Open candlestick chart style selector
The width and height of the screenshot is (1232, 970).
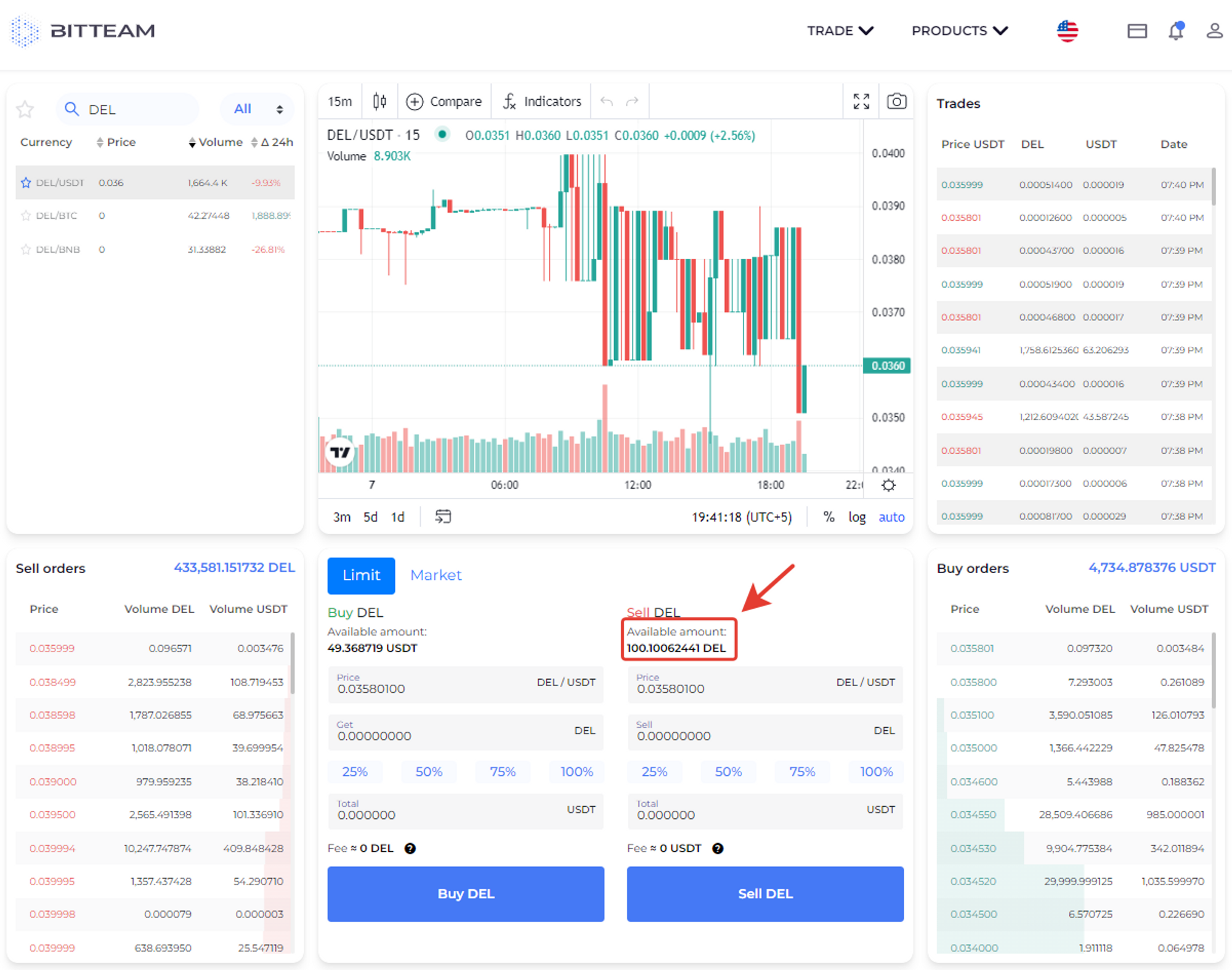(379, 101)
